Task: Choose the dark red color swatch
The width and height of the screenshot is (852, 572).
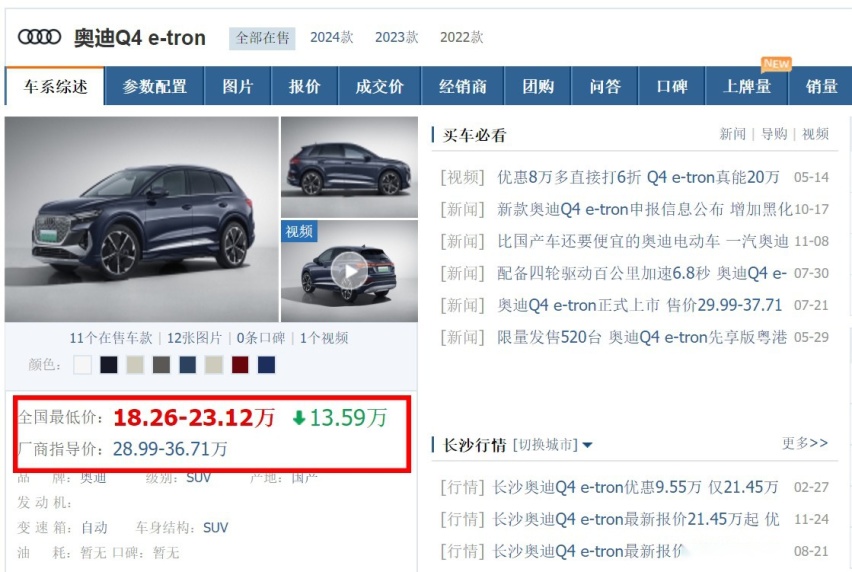Action: (240, 364)
